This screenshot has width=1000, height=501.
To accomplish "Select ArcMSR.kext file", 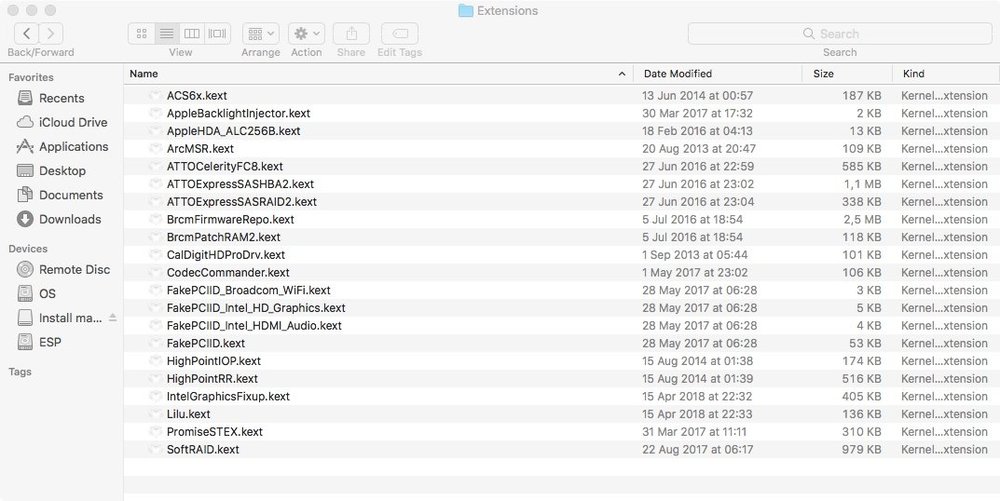I will [x=200, y=149].
